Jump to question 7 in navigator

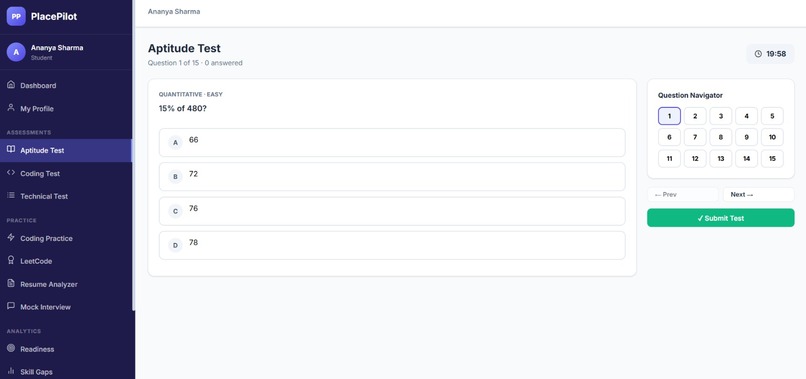pyautogui.click(x=695, y=137)
